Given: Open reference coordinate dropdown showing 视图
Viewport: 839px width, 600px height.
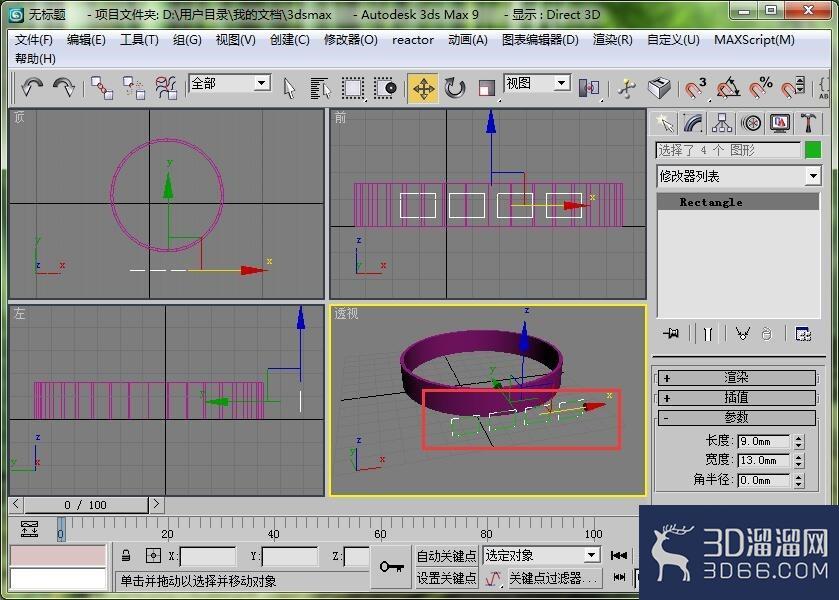Looking at the screenshot, I should pos(536,83).
